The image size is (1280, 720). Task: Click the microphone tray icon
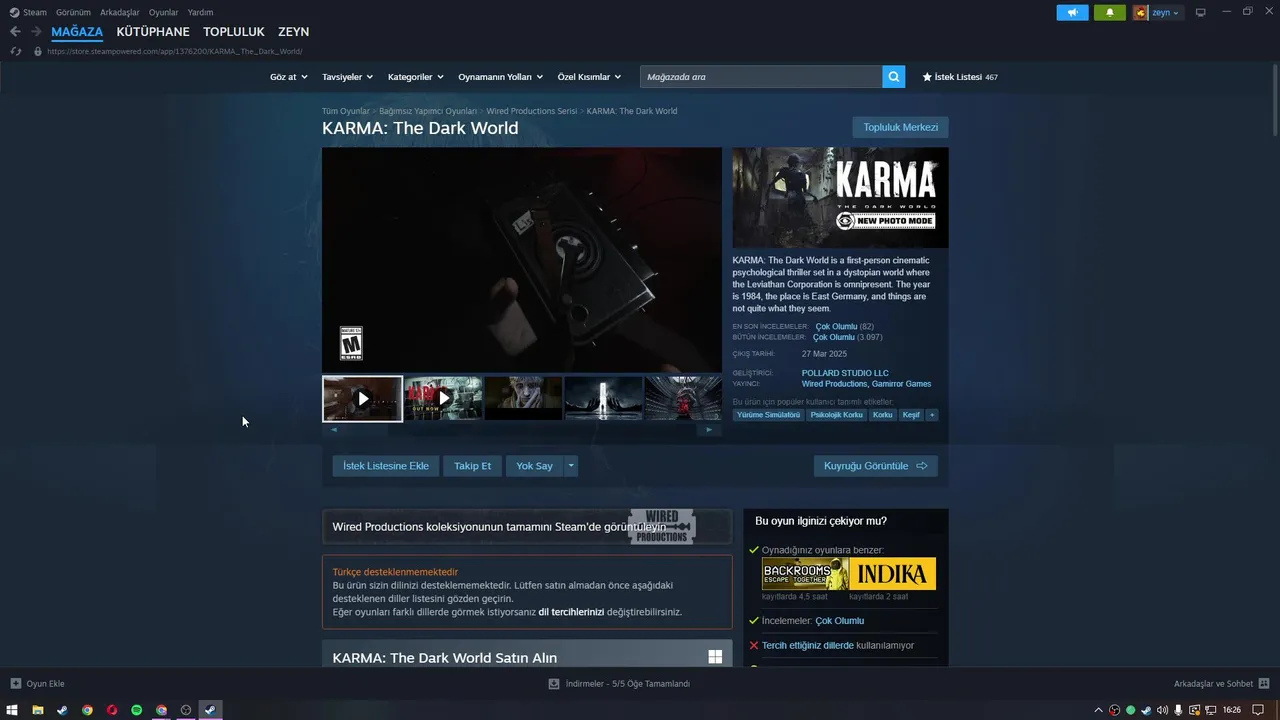tap(1178, 710)
